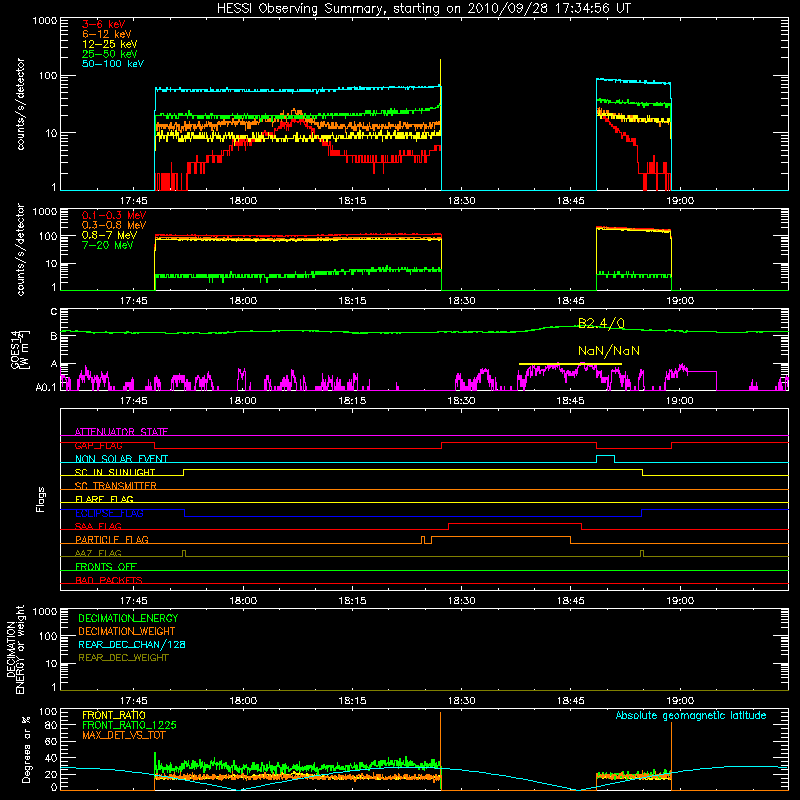Select the ECLIPSE_FLAG label
Screen dimensions: 800x800
coord(109,513)
